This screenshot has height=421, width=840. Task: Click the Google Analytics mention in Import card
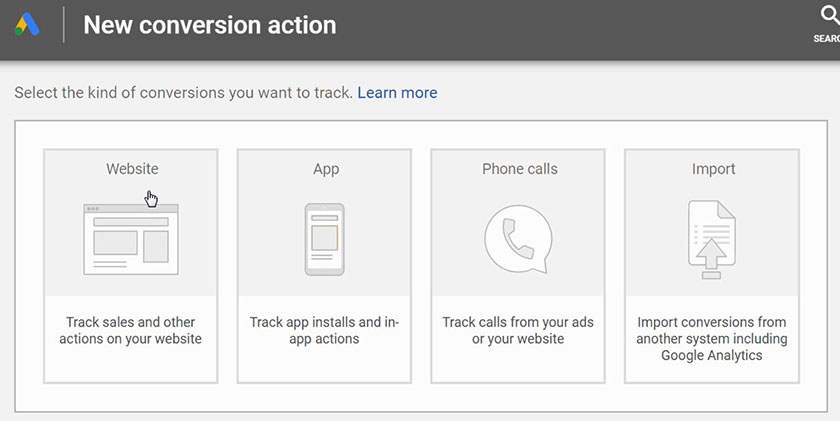711,355
